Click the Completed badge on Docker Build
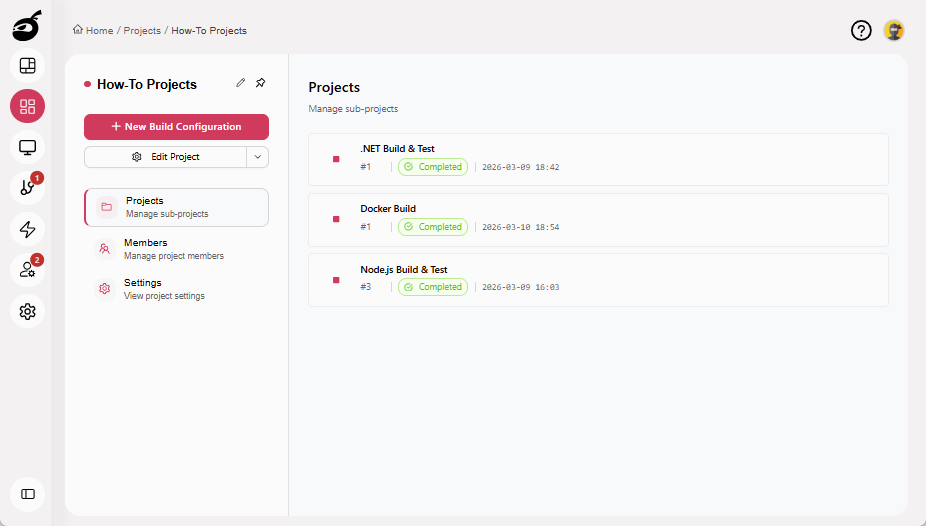926x526 pixels. coord(433,227)
